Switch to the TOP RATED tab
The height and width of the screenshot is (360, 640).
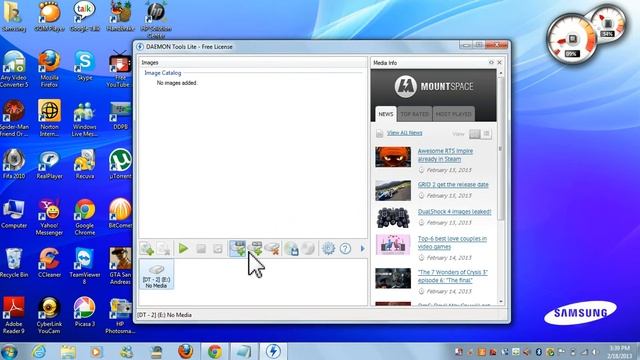(x=414, y=114)
